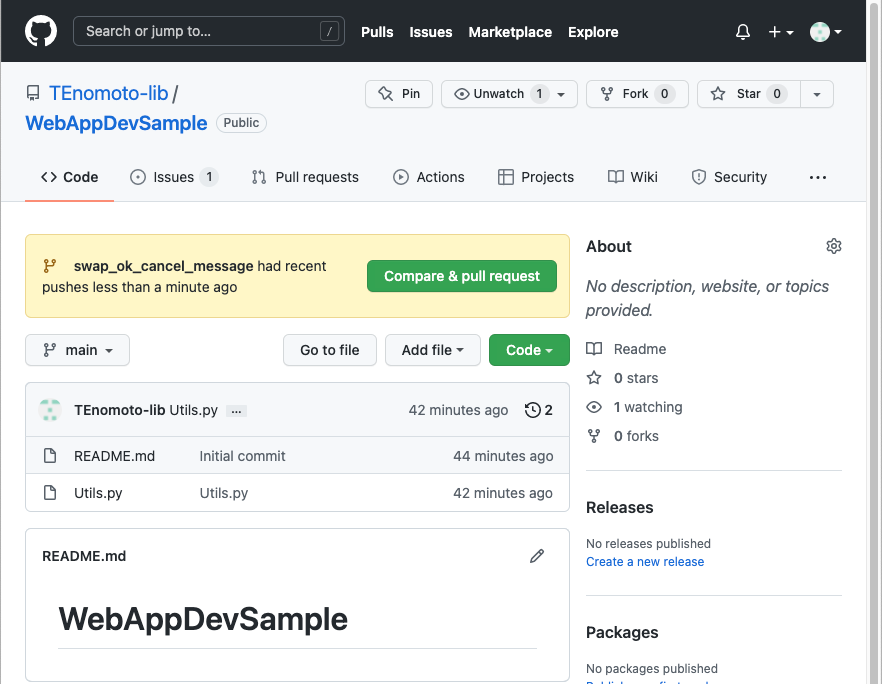Focus the Search or jump to field
Screen dimensions: 882x684
[209, 31]
